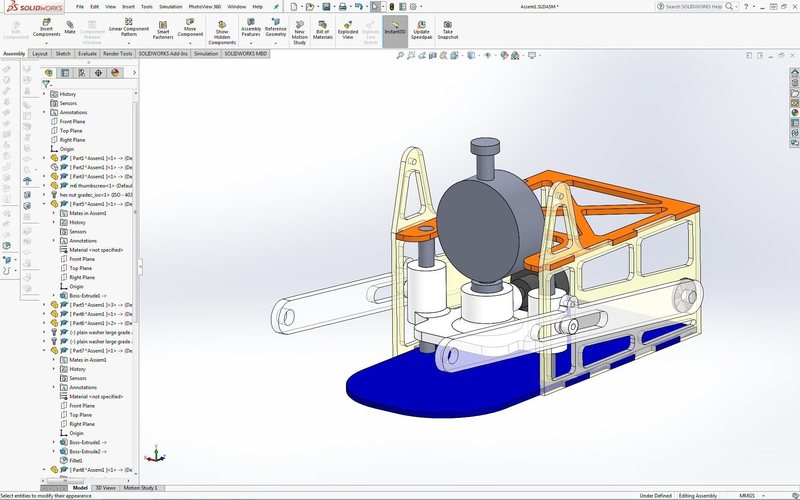Click Update Speedpak

coord(421,30)
